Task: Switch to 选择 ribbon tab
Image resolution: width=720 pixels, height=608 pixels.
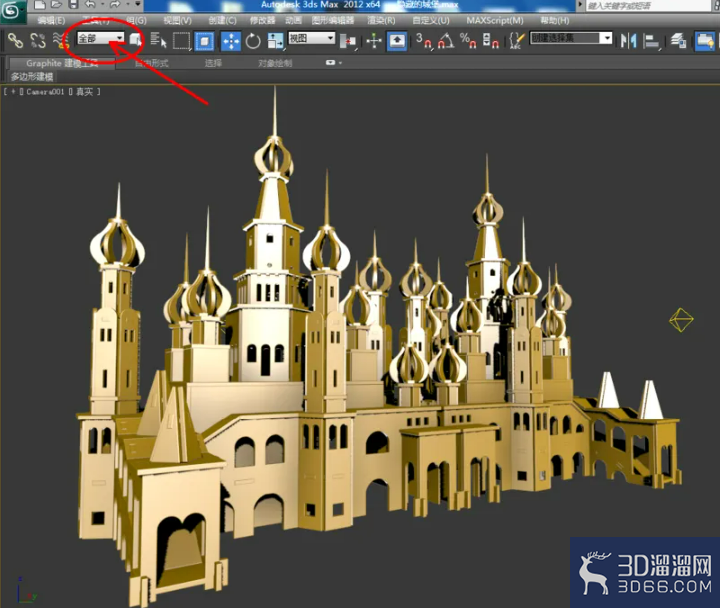Action: (213, 63)
